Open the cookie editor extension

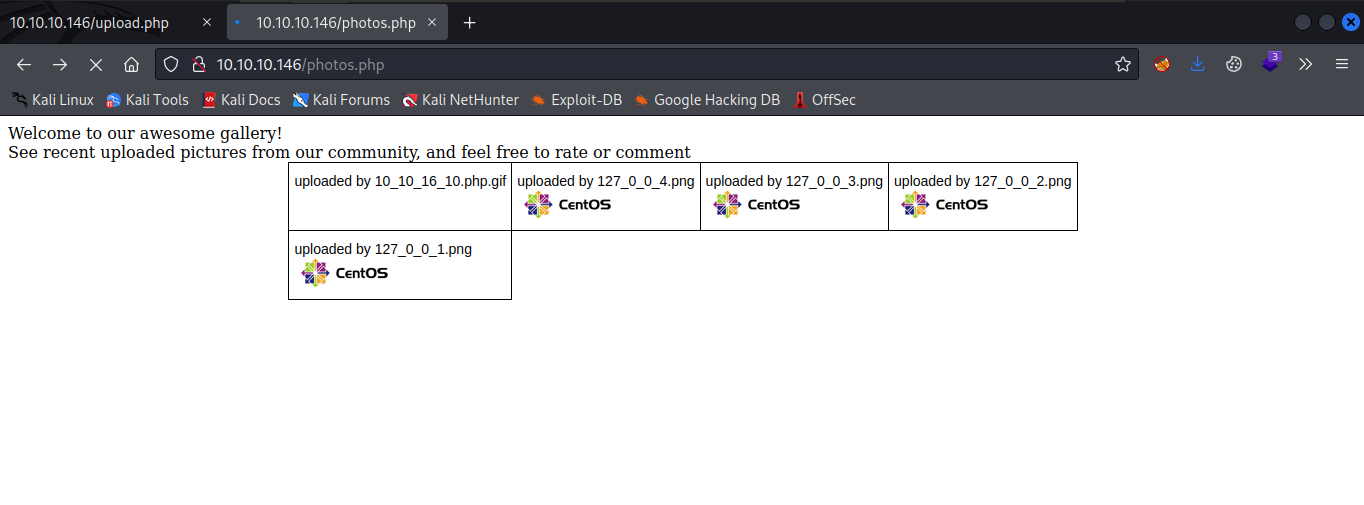(x=1234, y=64)
